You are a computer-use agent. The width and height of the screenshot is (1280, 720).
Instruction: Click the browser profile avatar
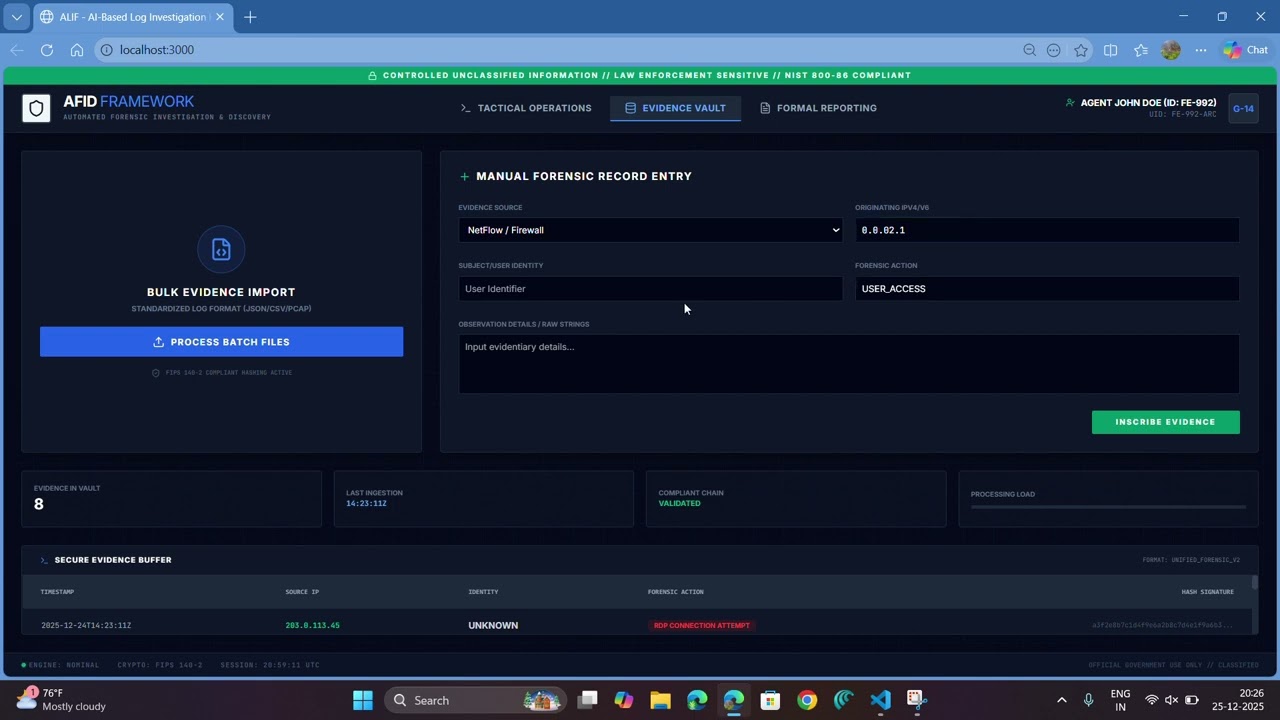(1171, 50)
